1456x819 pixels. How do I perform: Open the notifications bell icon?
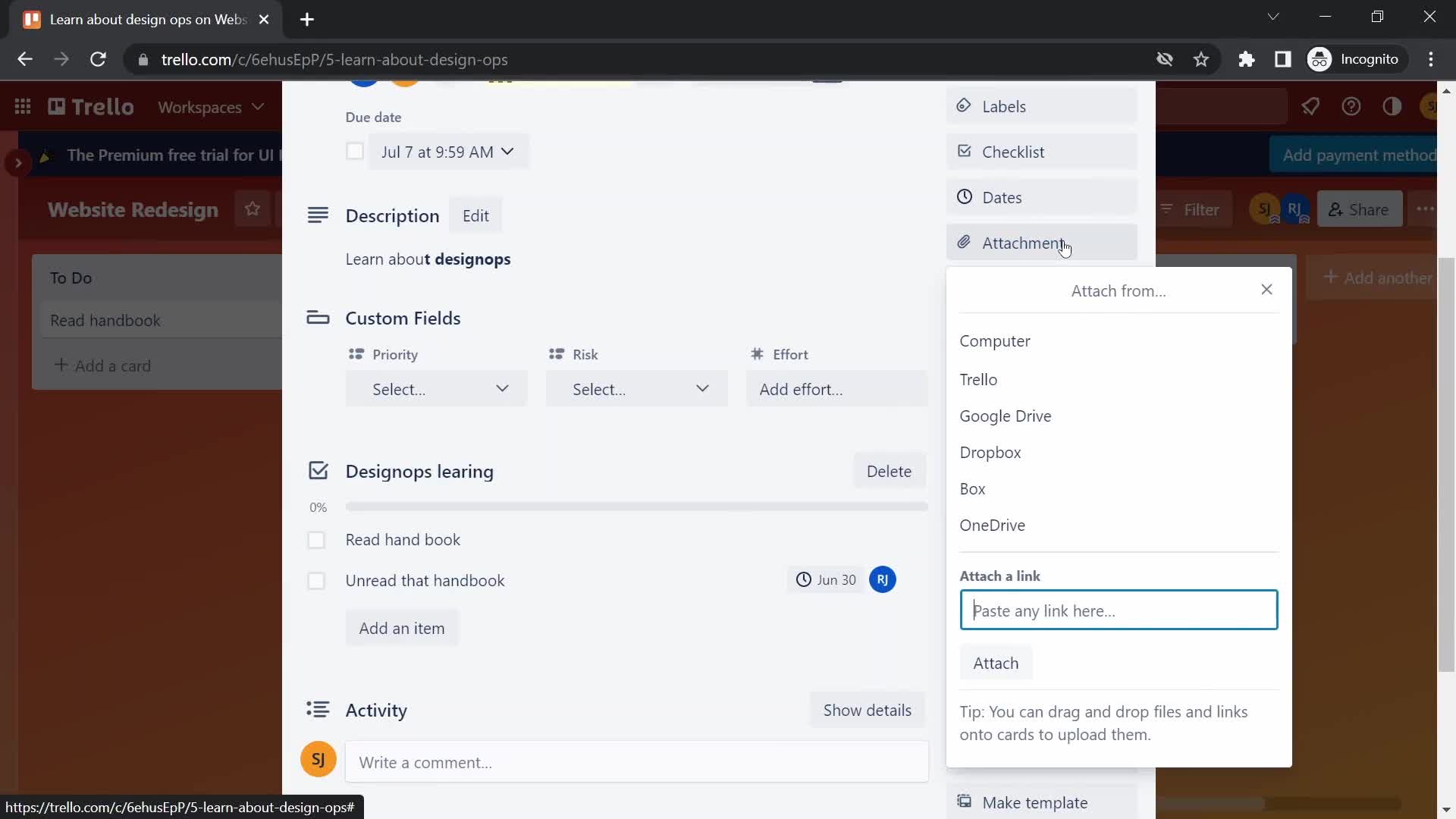tap(1310, 107)
